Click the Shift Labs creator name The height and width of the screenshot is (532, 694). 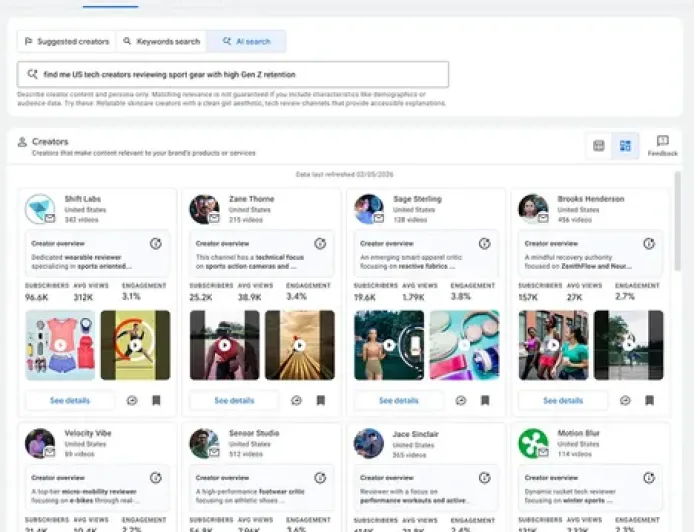coord(83,199)
